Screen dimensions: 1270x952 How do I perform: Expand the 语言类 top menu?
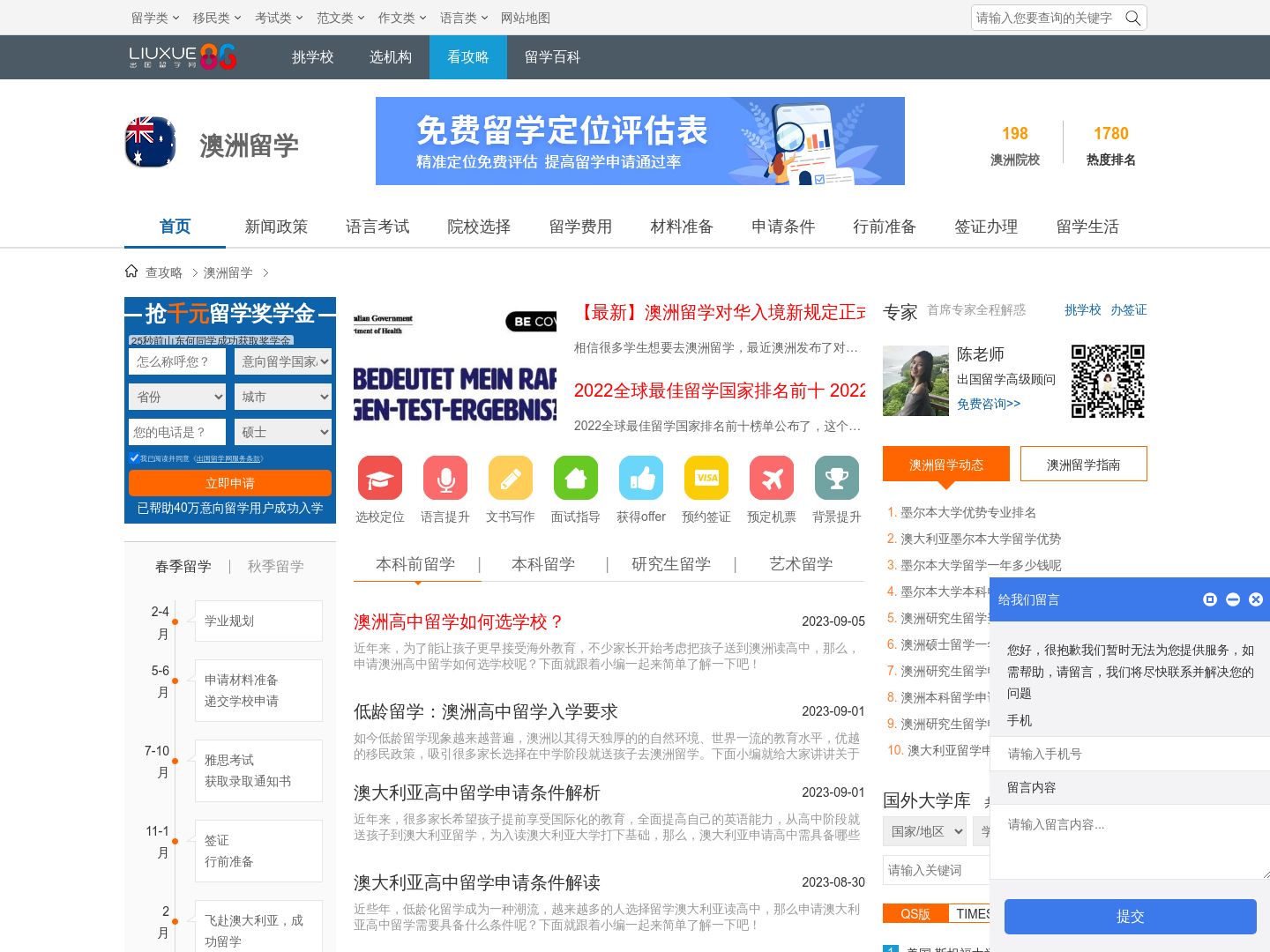point(464,18)
